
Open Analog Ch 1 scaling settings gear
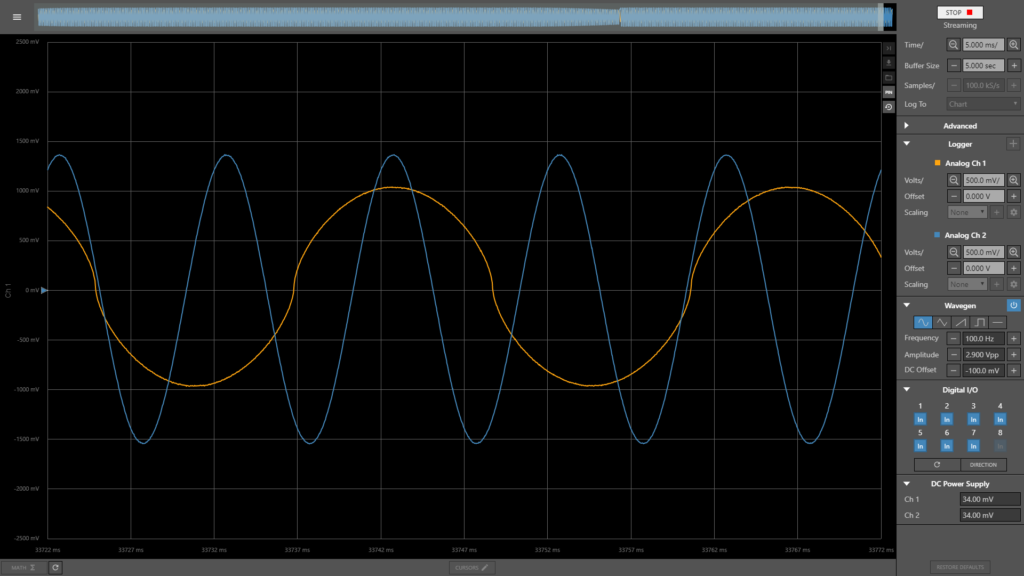tap(1014, 212)
